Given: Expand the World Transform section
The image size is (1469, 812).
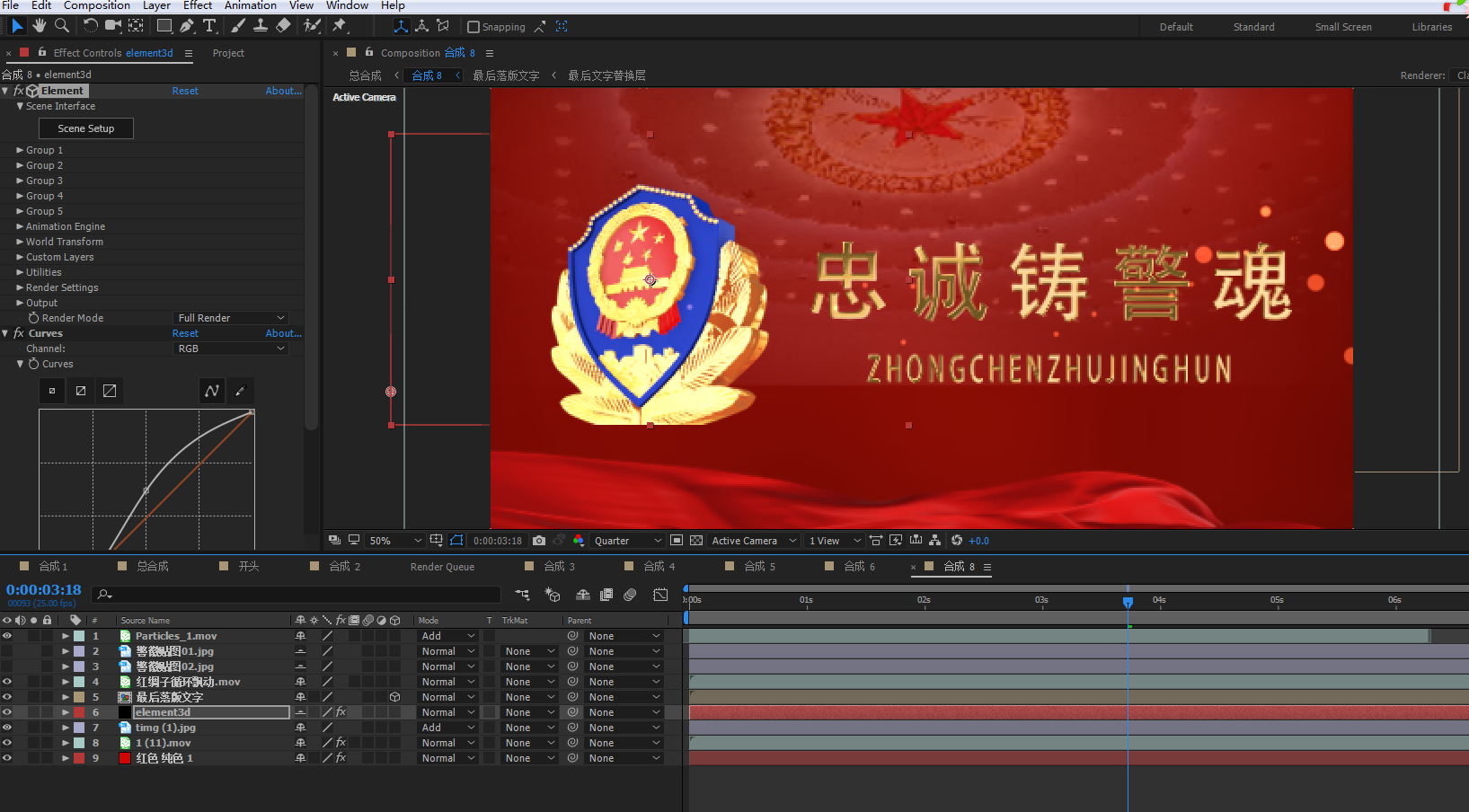Looking at the screenshot, I should coord(20,242).
